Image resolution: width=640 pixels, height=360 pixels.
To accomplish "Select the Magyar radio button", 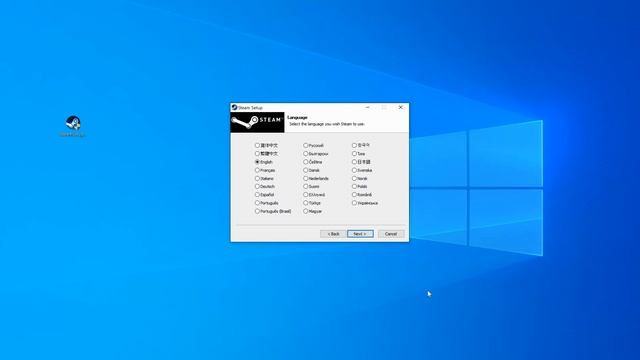I will [306, 211].
